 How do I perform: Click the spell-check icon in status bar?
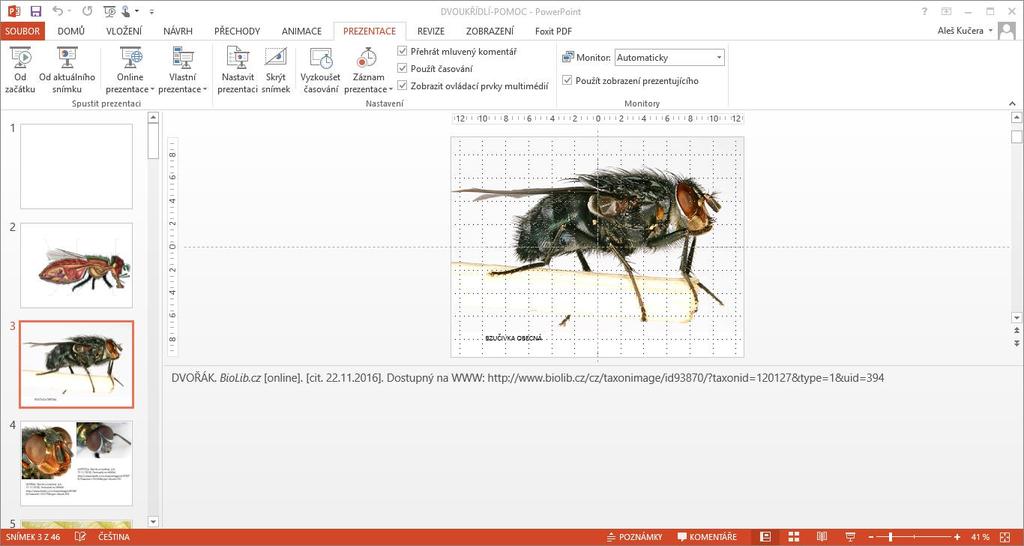tap(80, 537)
